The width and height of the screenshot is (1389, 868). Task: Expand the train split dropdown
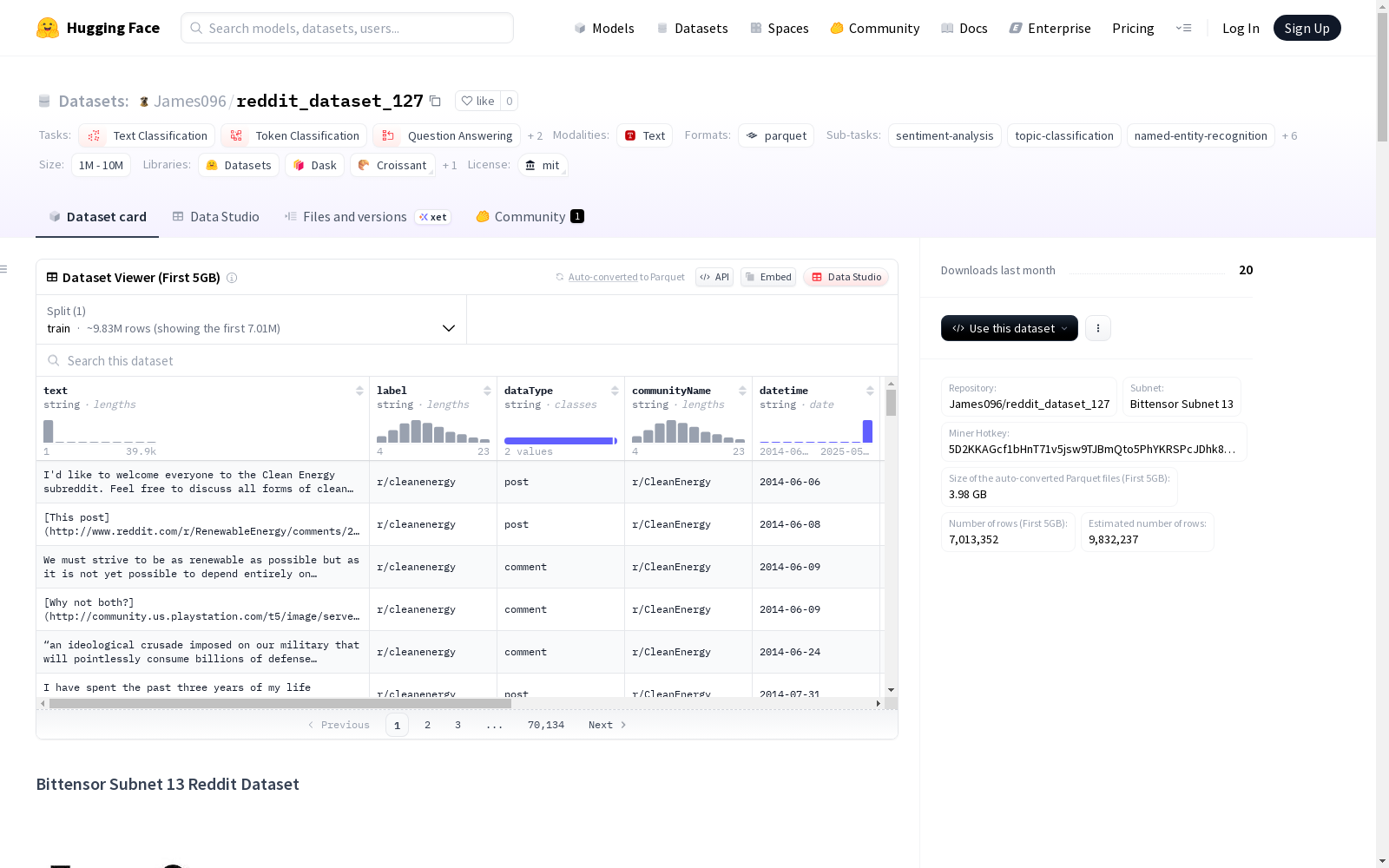(x=251, y=319)
